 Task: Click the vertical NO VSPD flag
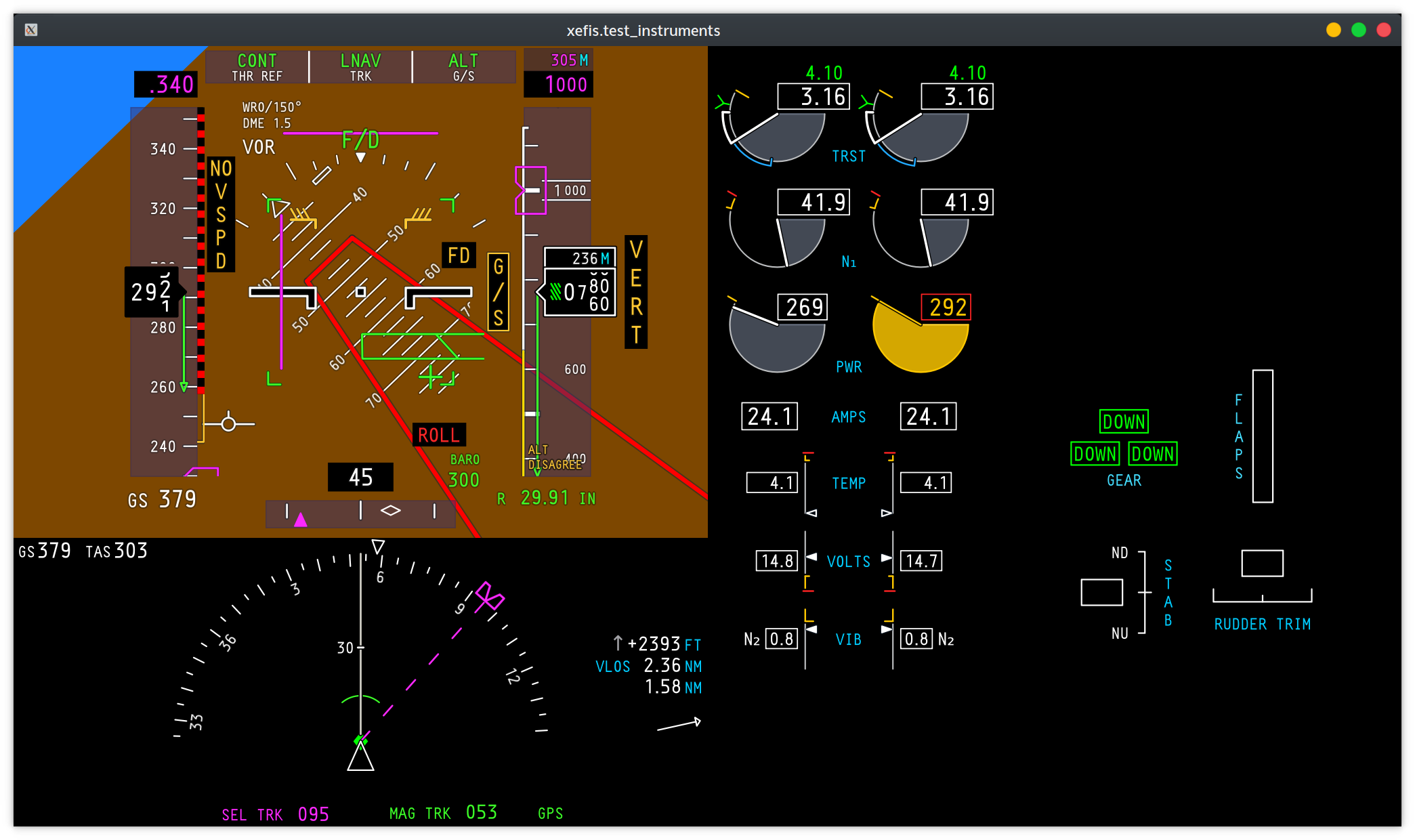(221, 214)
